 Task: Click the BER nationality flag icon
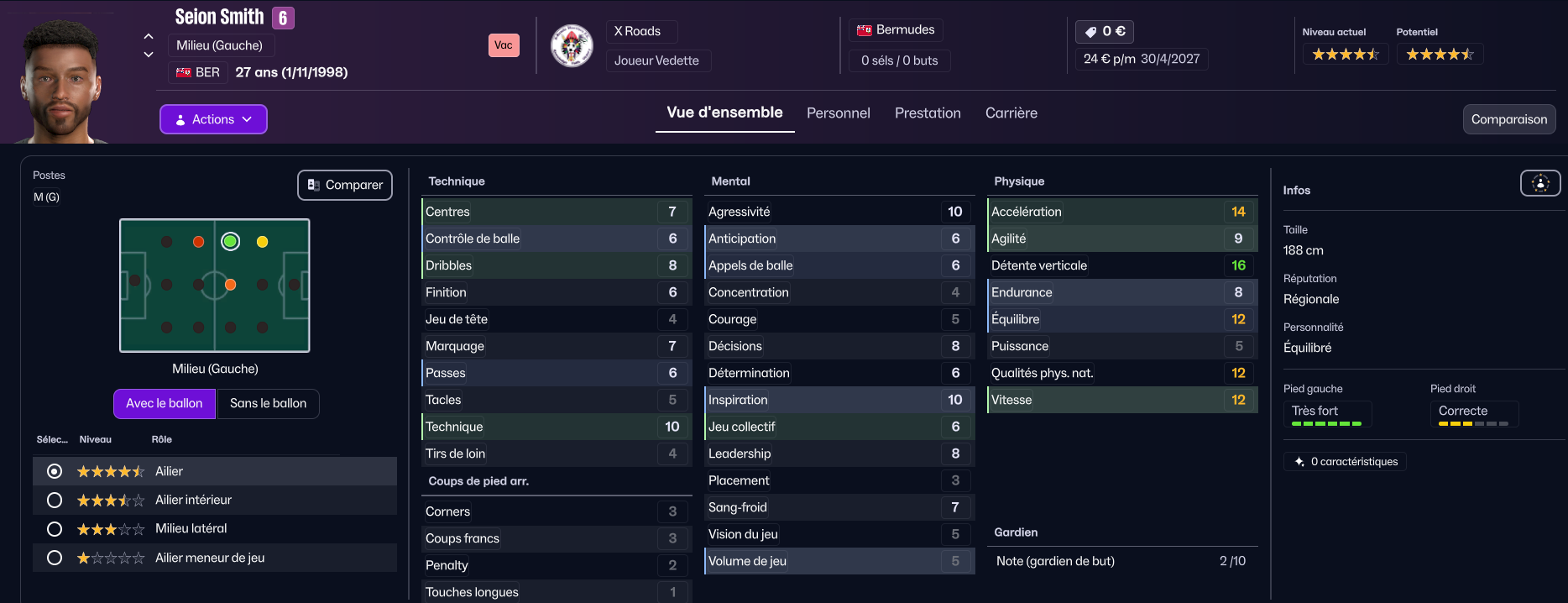pyautogui.click(x=183, y=72)
